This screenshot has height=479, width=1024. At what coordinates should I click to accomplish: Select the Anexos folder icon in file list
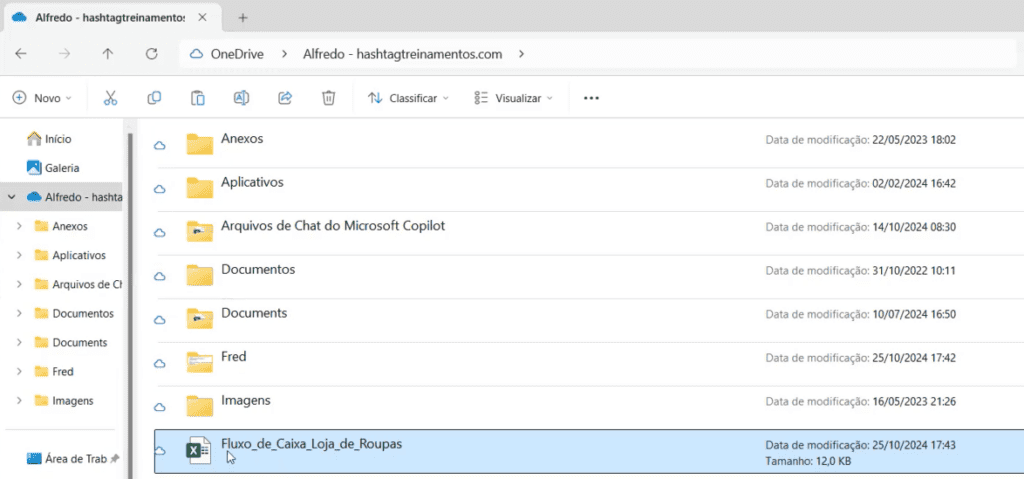pos(200,144)
